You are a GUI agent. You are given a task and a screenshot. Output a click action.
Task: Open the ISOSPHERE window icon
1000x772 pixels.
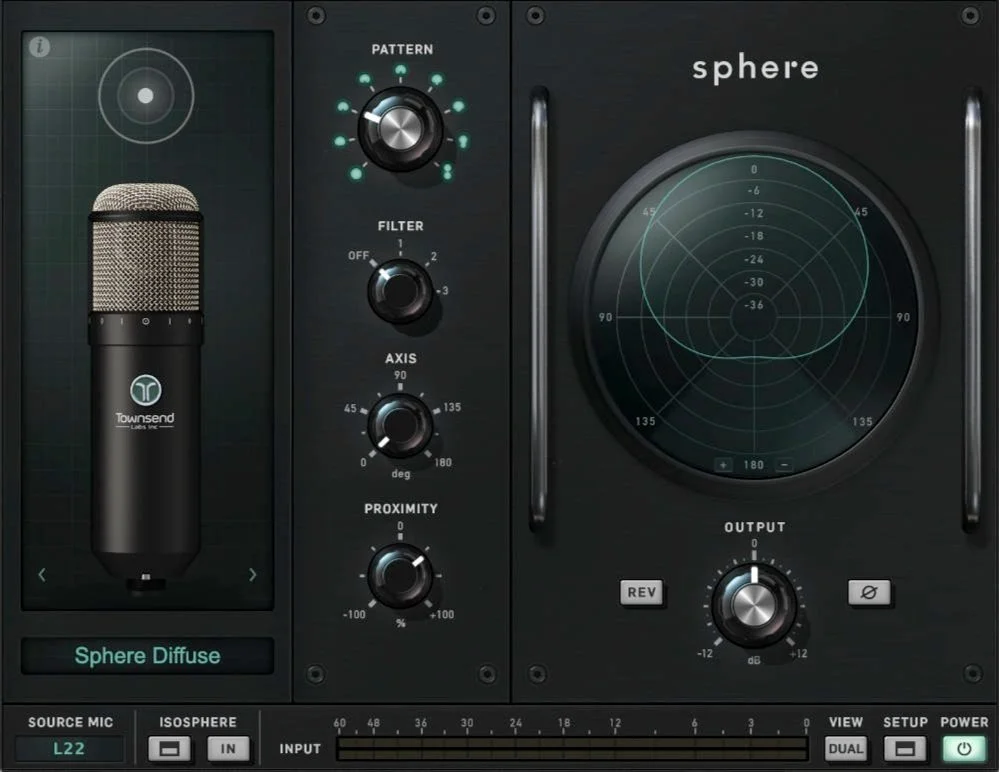[x=168, y=747]
